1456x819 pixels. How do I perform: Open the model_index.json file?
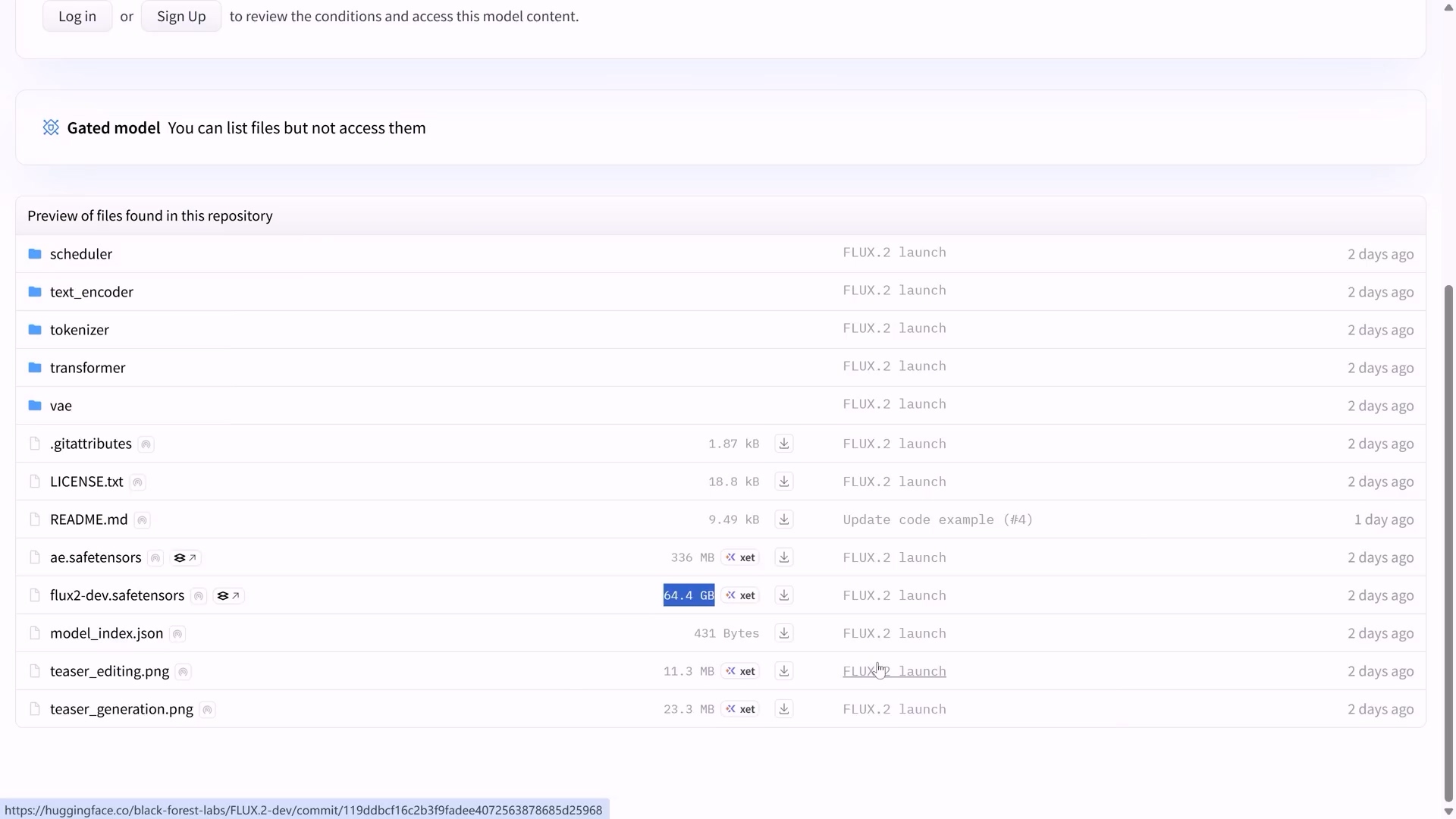[x=106, y=633]
